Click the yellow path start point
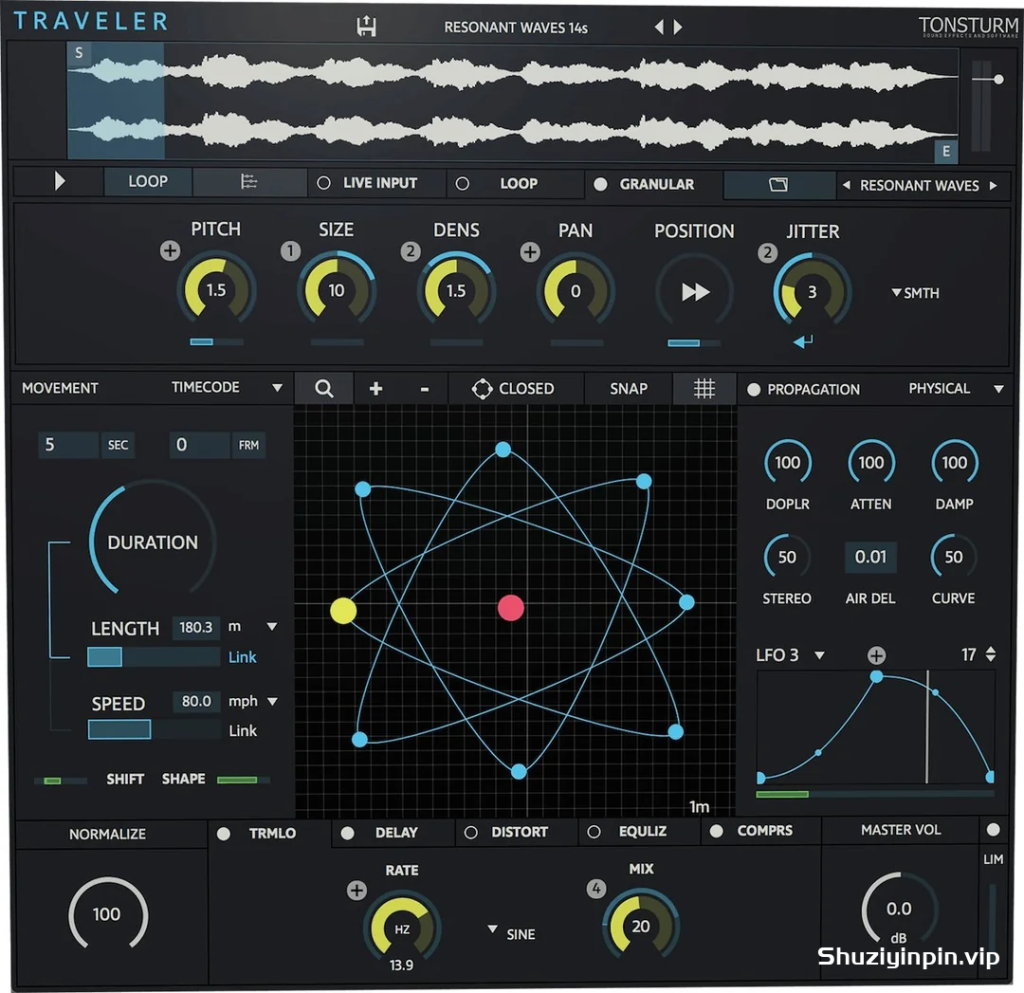Viewport: 1024px width, 993px height. click(x=344, y=611)
